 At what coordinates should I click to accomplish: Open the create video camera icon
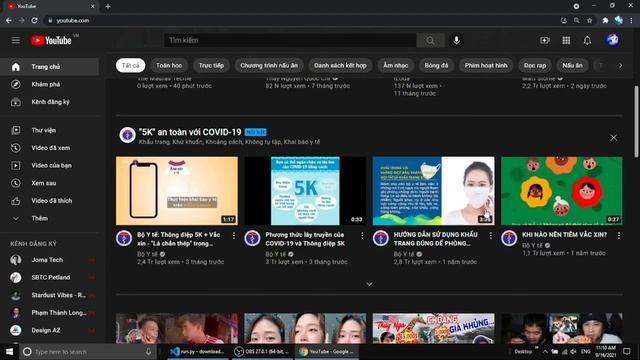pyautogui.click(x=544, y=40)
